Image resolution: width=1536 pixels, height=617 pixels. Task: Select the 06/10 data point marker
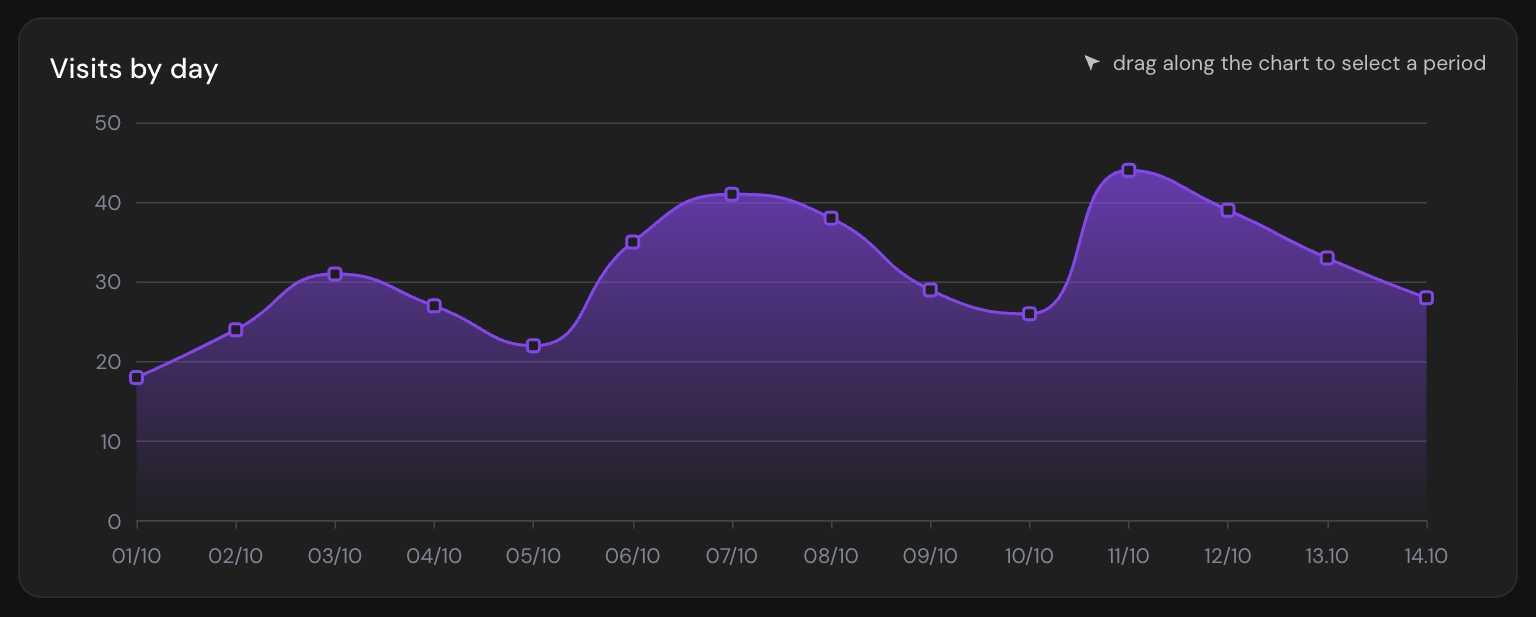tap(633, 242)
